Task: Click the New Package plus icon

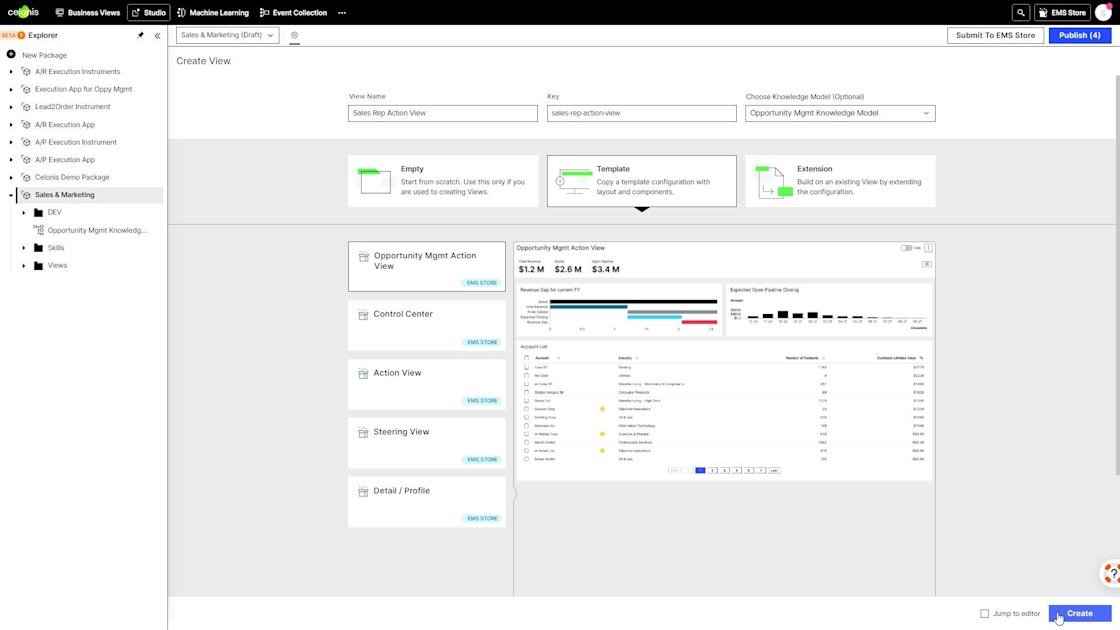Action: [11, 54]
